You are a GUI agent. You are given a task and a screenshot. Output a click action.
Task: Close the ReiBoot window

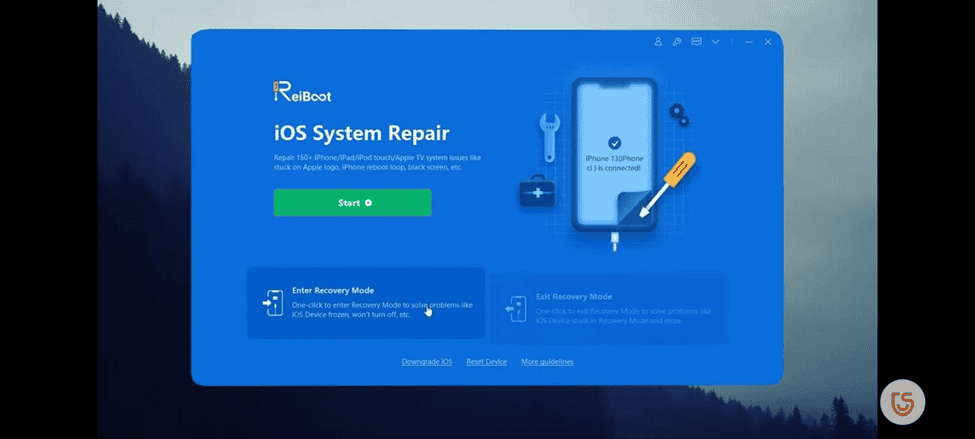click(x=768, y=42)
